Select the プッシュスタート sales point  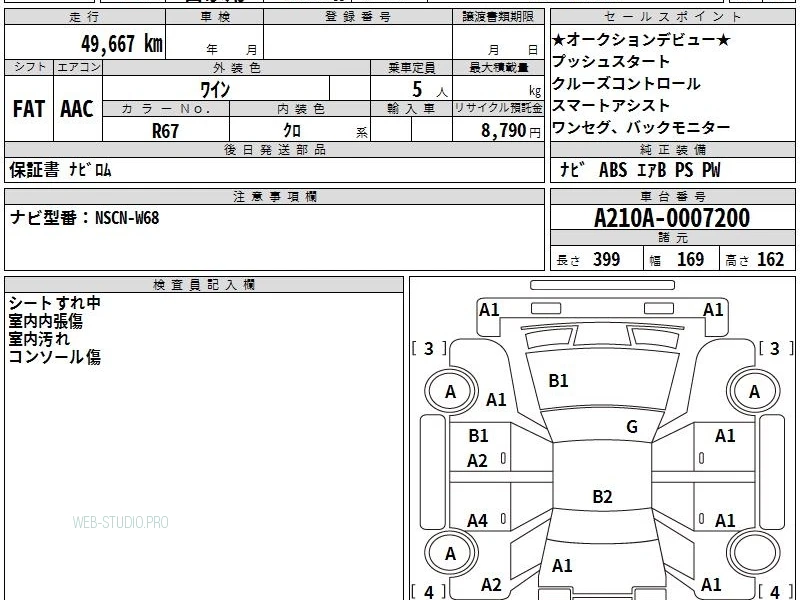pos(611,61)
